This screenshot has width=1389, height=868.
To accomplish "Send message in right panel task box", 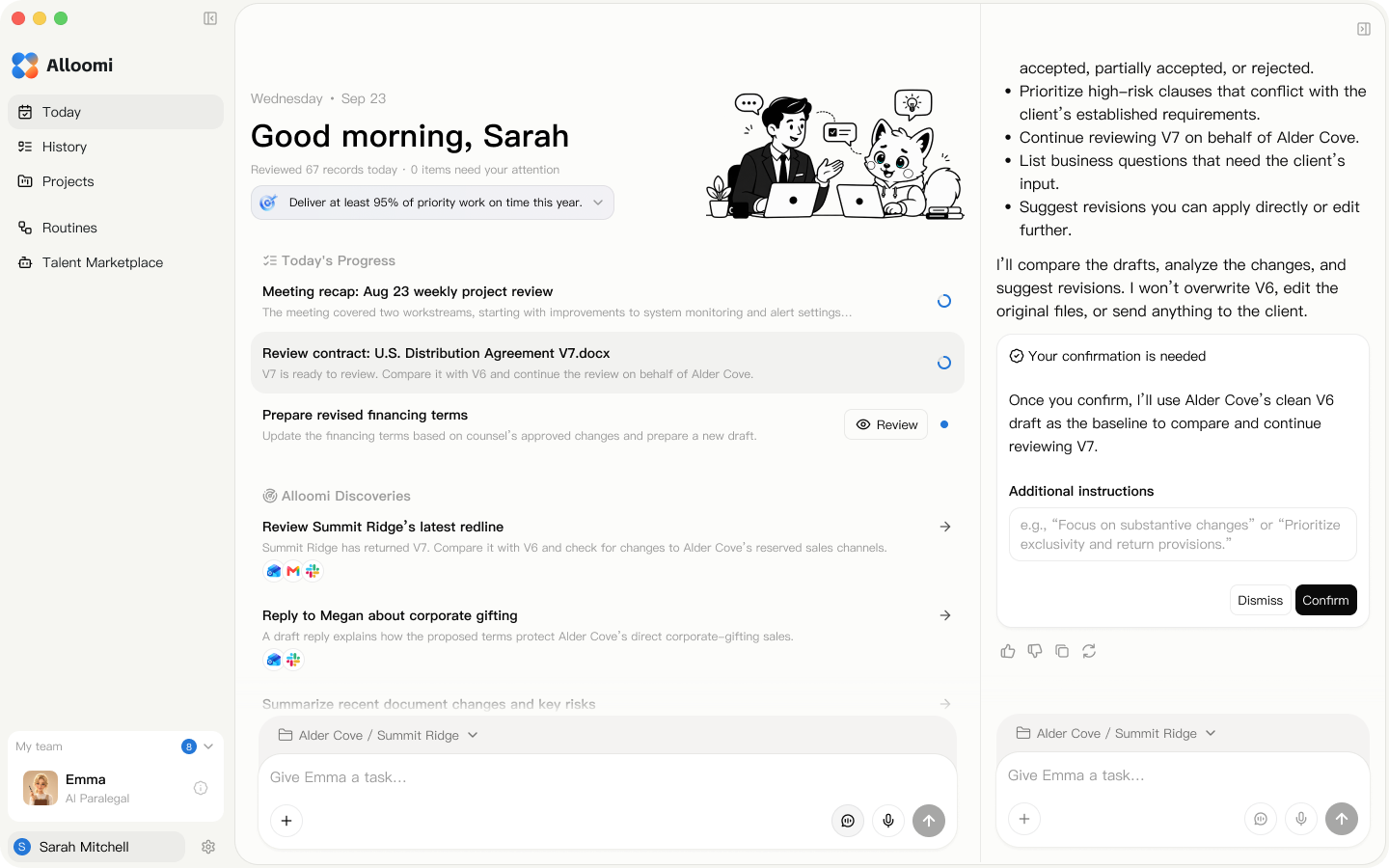I will (x=1342, y=819).
